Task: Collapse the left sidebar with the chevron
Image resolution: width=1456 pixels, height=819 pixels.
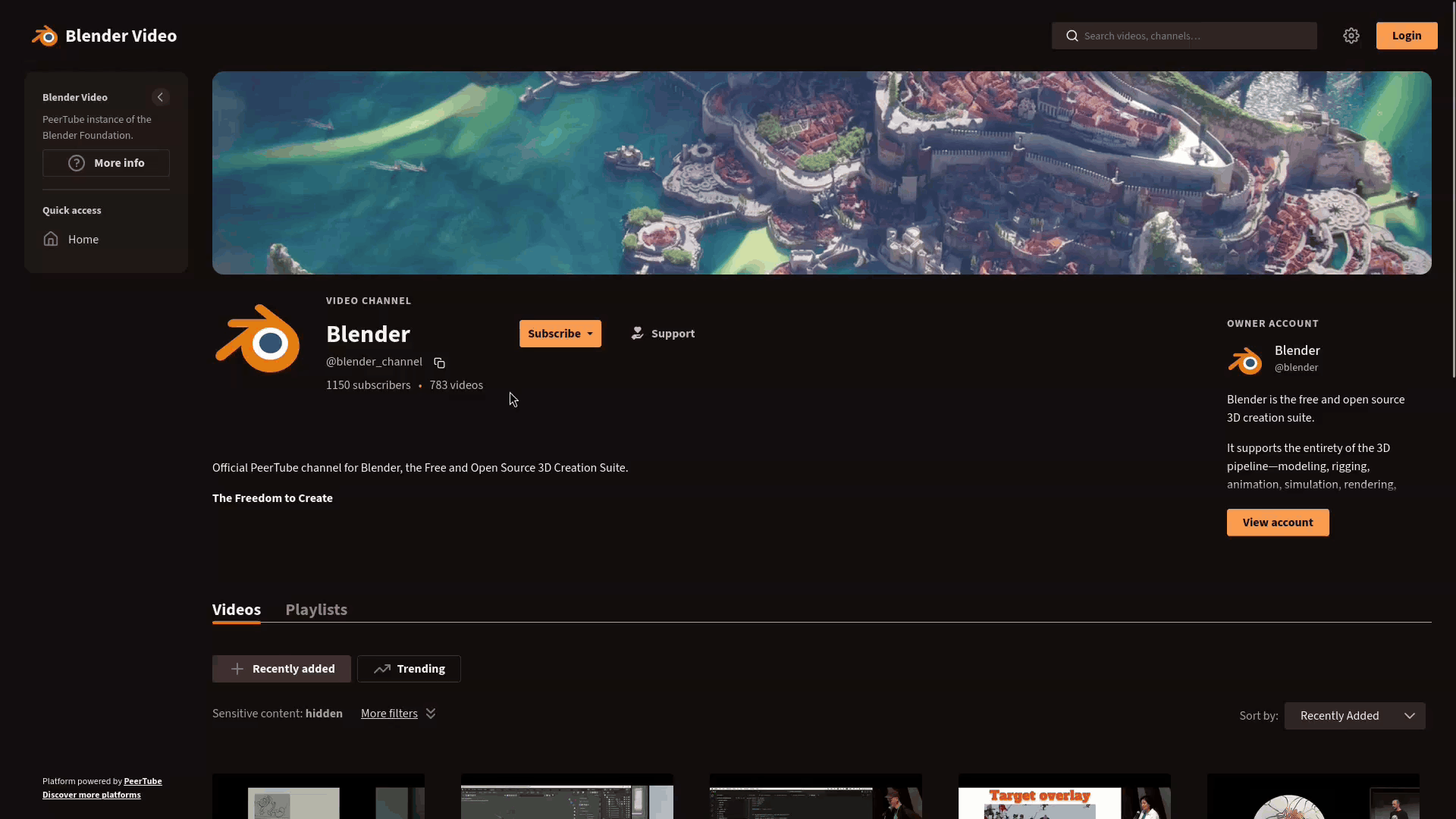Action: [160, 97]
